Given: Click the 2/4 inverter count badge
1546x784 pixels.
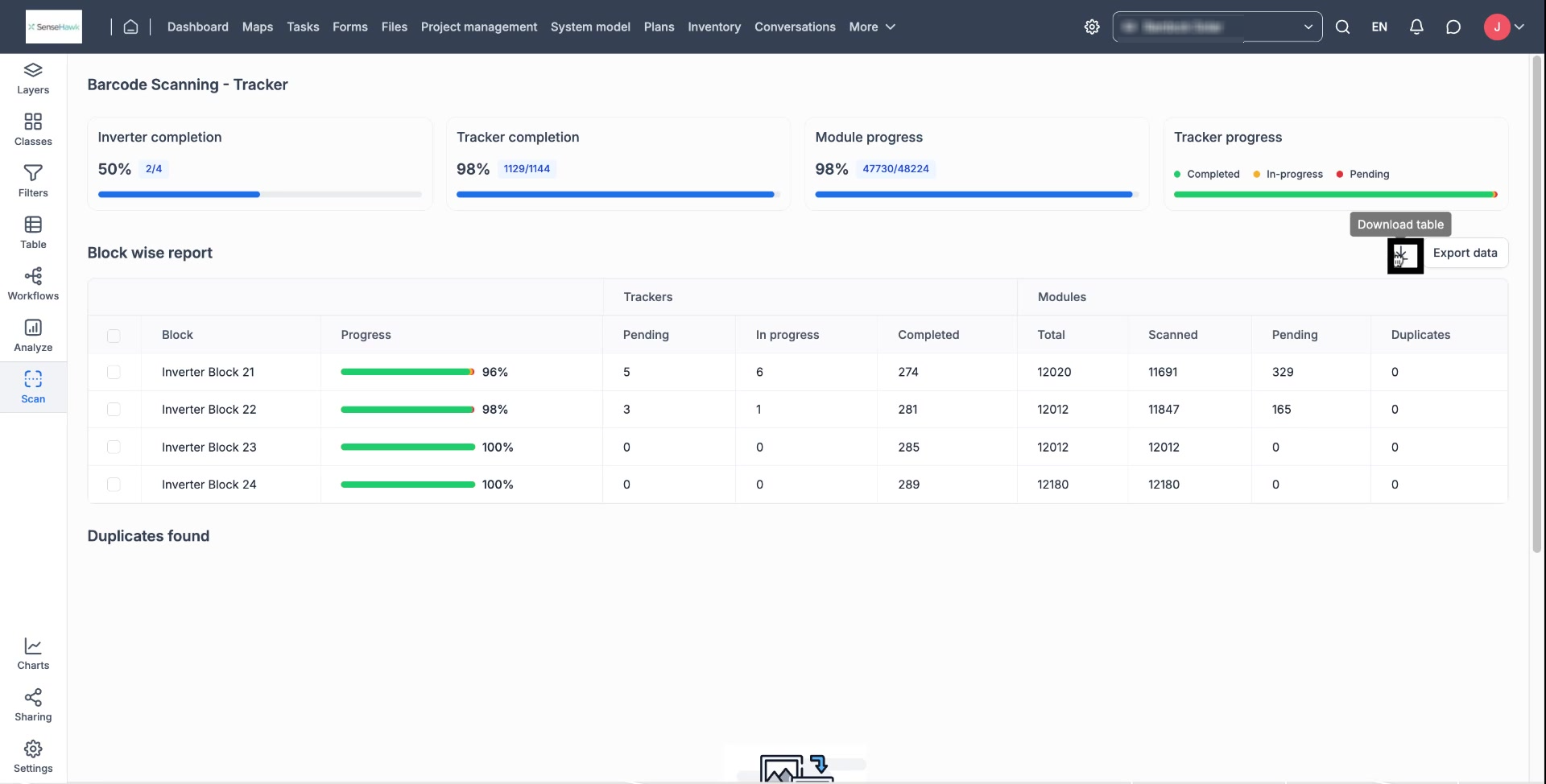Looking at the screenshot, I should [154, 169].
